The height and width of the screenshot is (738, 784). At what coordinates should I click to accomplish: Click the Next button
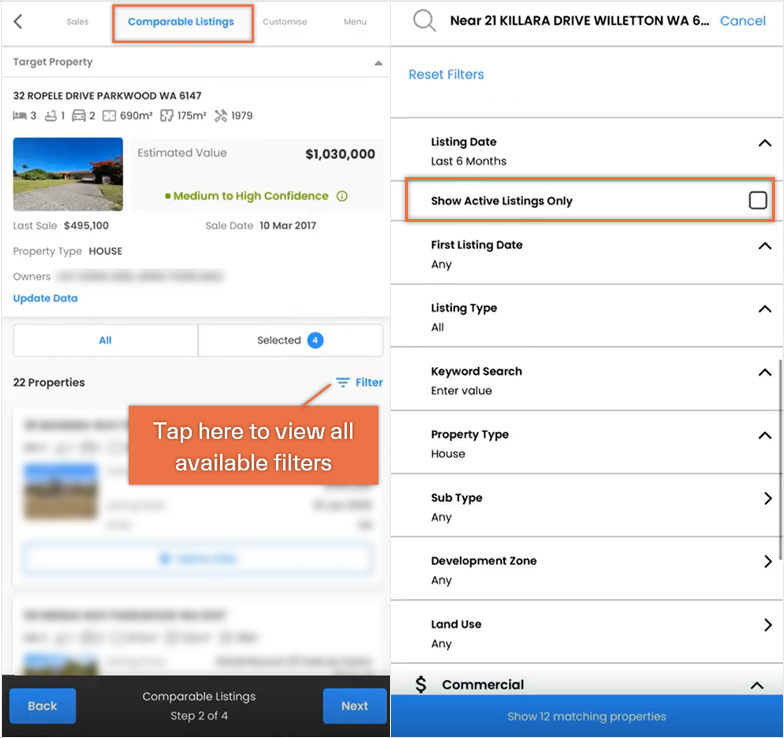pos(354,706)
